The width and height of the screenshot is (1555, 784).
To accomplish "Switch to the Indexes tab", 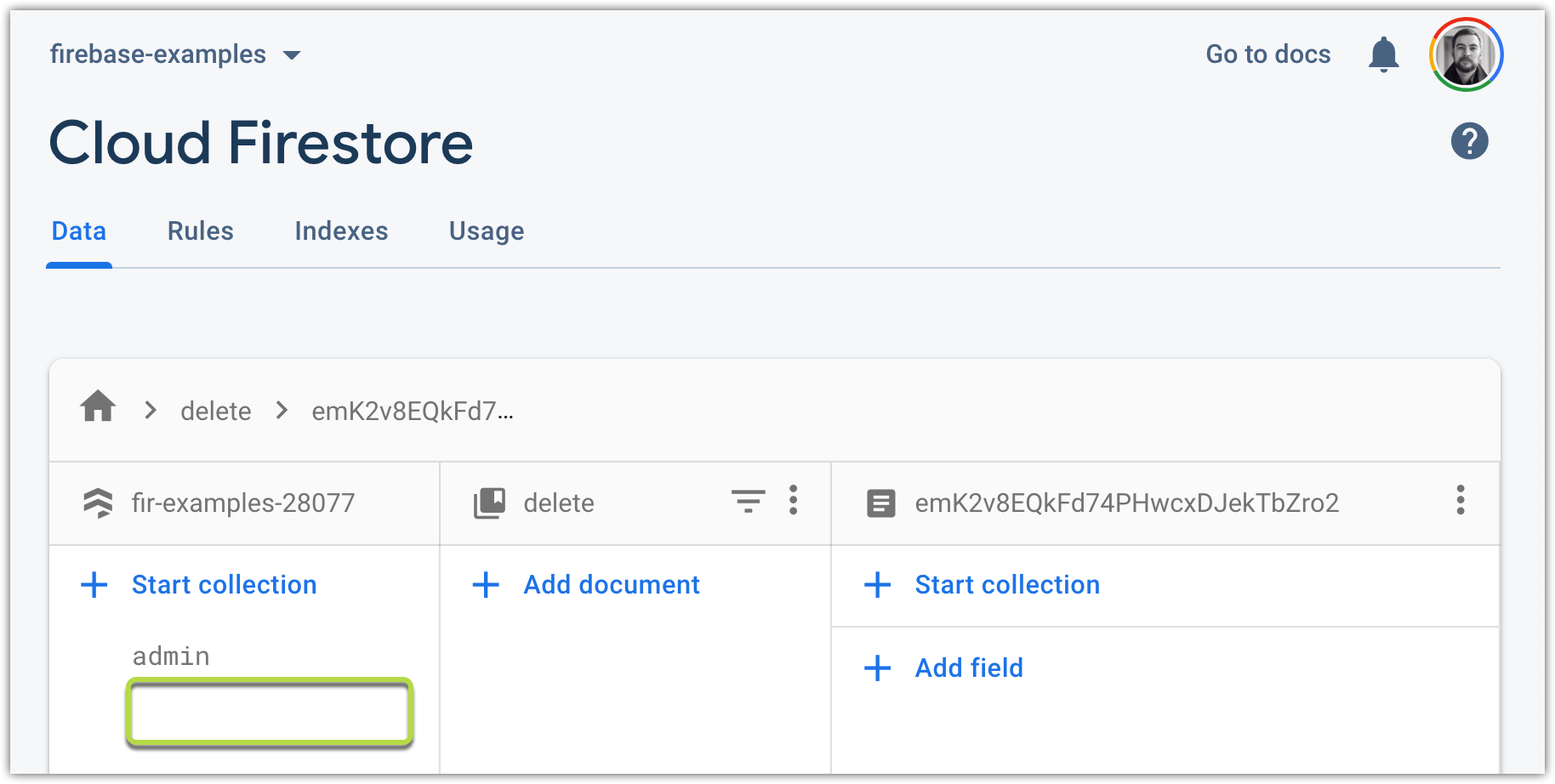I will (x=340, y=230).
